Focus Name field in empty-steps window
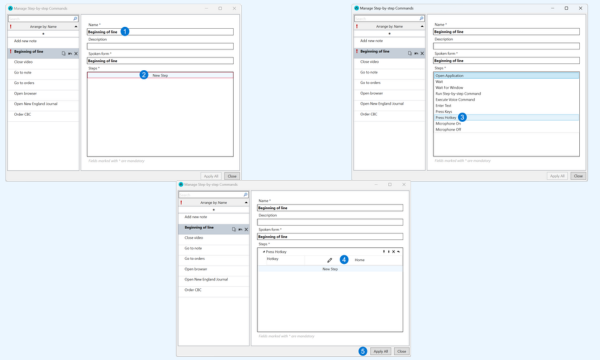Screen dimensions: 600x360 click(x=160, y=32)
